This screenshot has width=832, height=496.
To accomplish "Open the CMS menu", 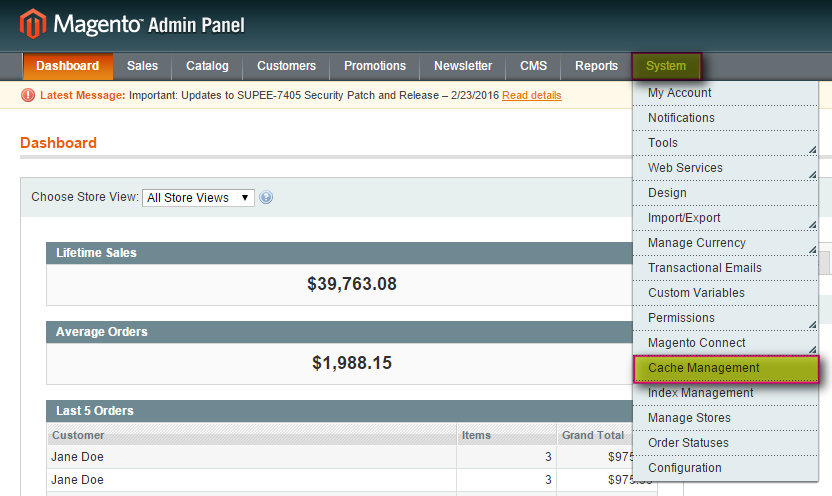I will [x=533, y=66].
